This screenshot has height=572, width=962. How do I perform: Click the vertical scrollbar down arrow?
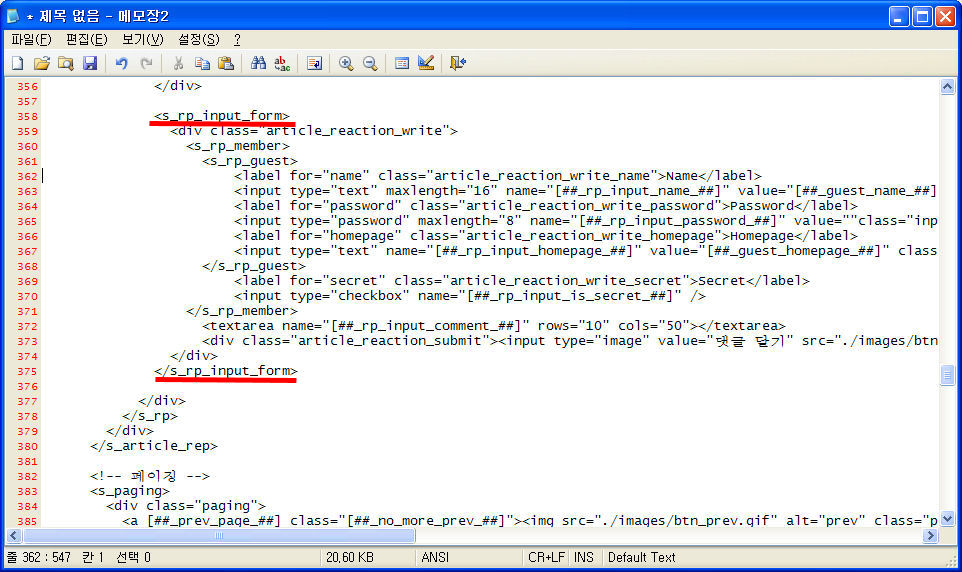click(947, 519)
